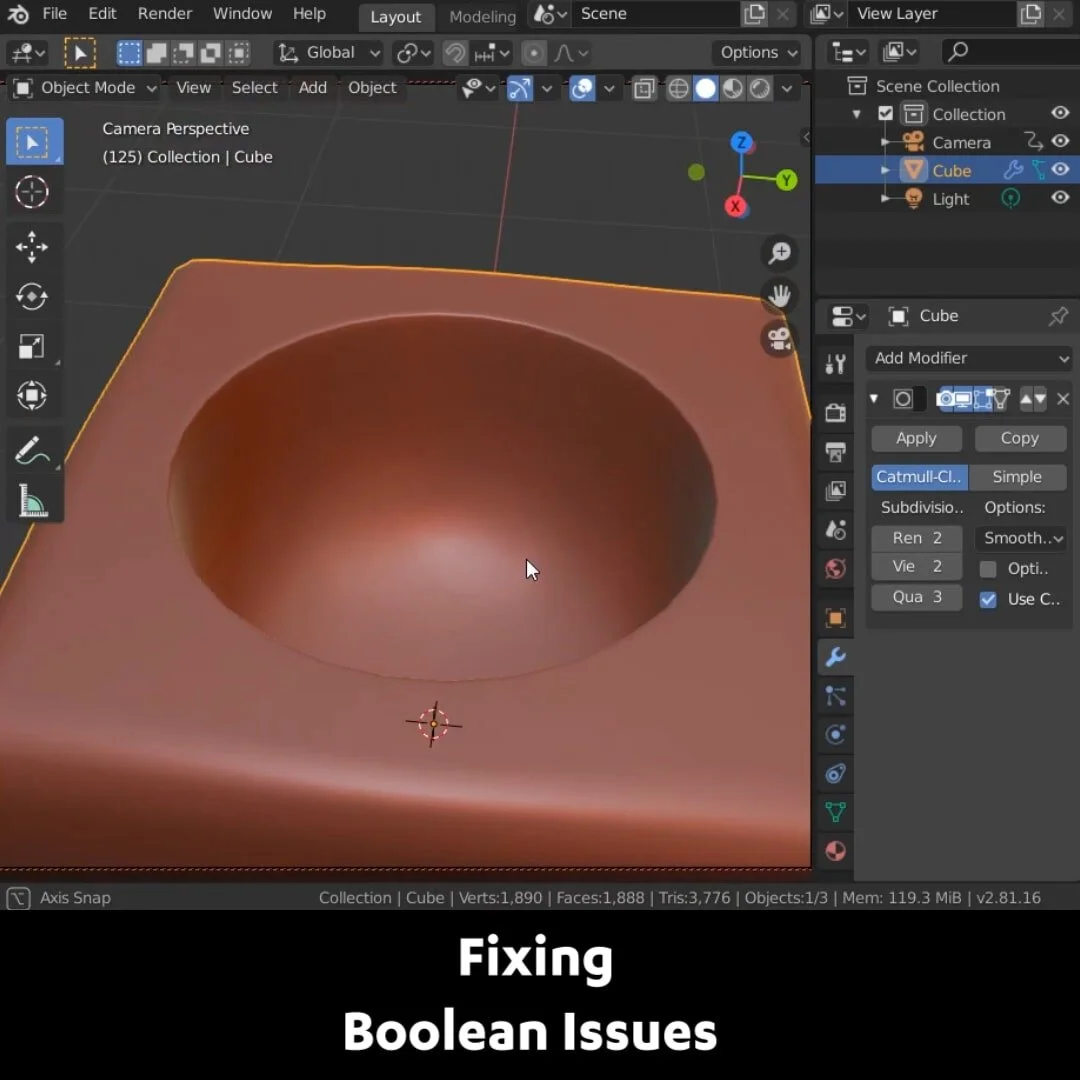This screenshot has height=1080, width=1080.
Task: Switch to Render properties camera icon
Action: coord(835,412)
